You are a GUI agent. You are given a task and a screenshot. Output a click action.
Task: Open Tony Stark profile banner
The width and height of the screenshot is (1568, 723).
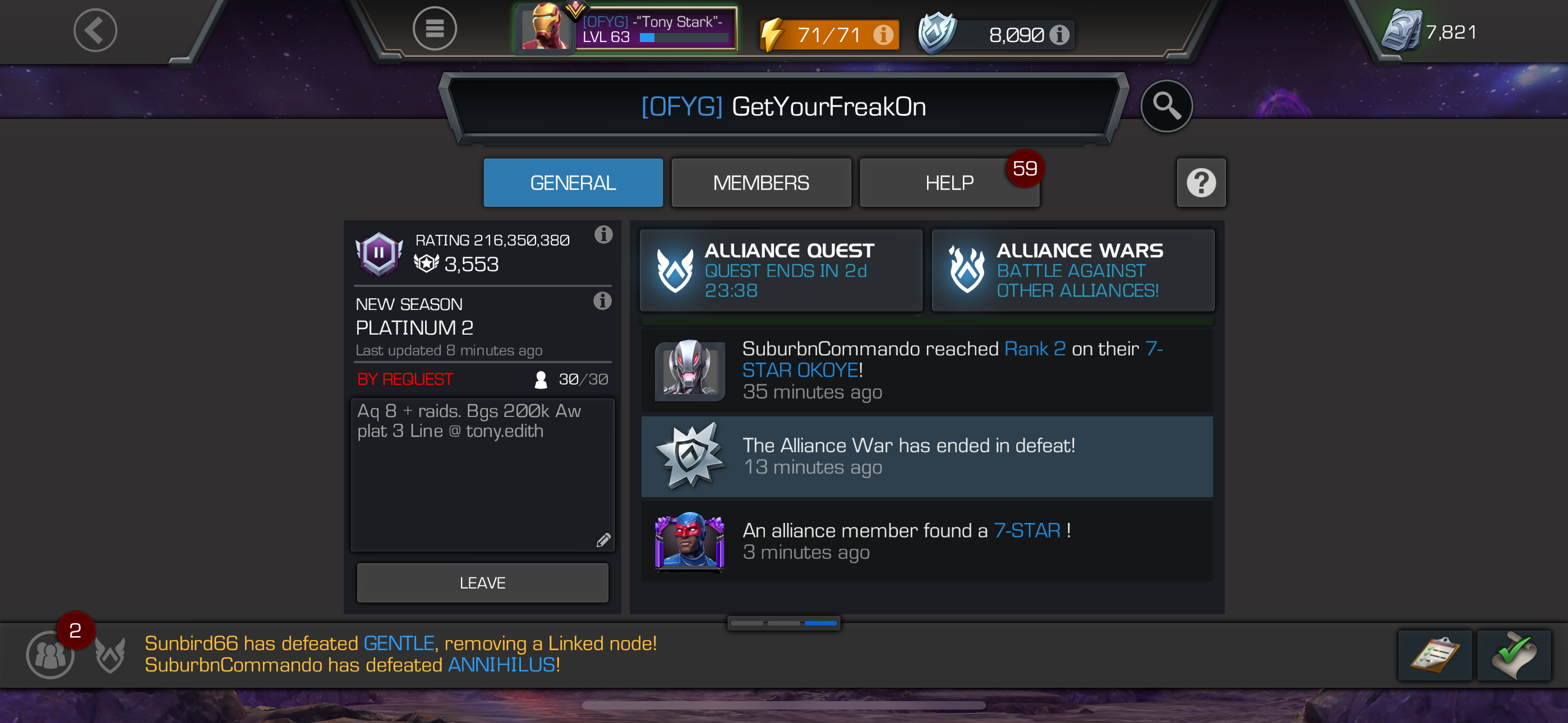tap(627, 29)
